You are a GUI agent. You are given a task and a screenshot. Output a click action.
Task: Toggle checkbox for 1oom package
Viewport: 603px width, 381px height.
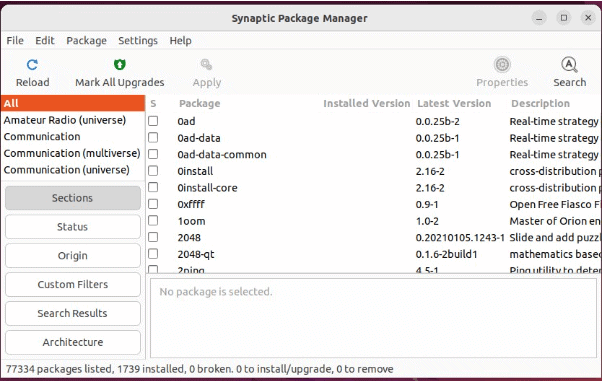coord(153,221)
